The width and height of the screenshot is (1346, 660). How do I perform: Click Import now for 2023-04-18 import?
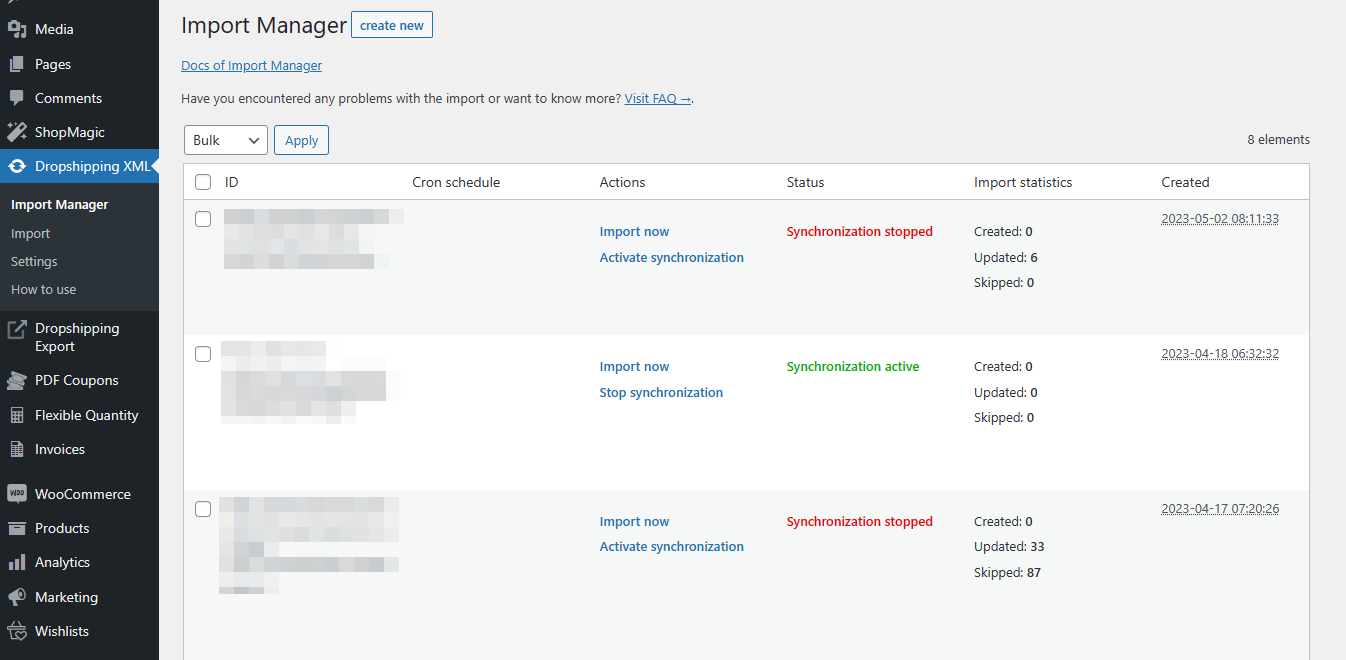(x=634, y=366)
